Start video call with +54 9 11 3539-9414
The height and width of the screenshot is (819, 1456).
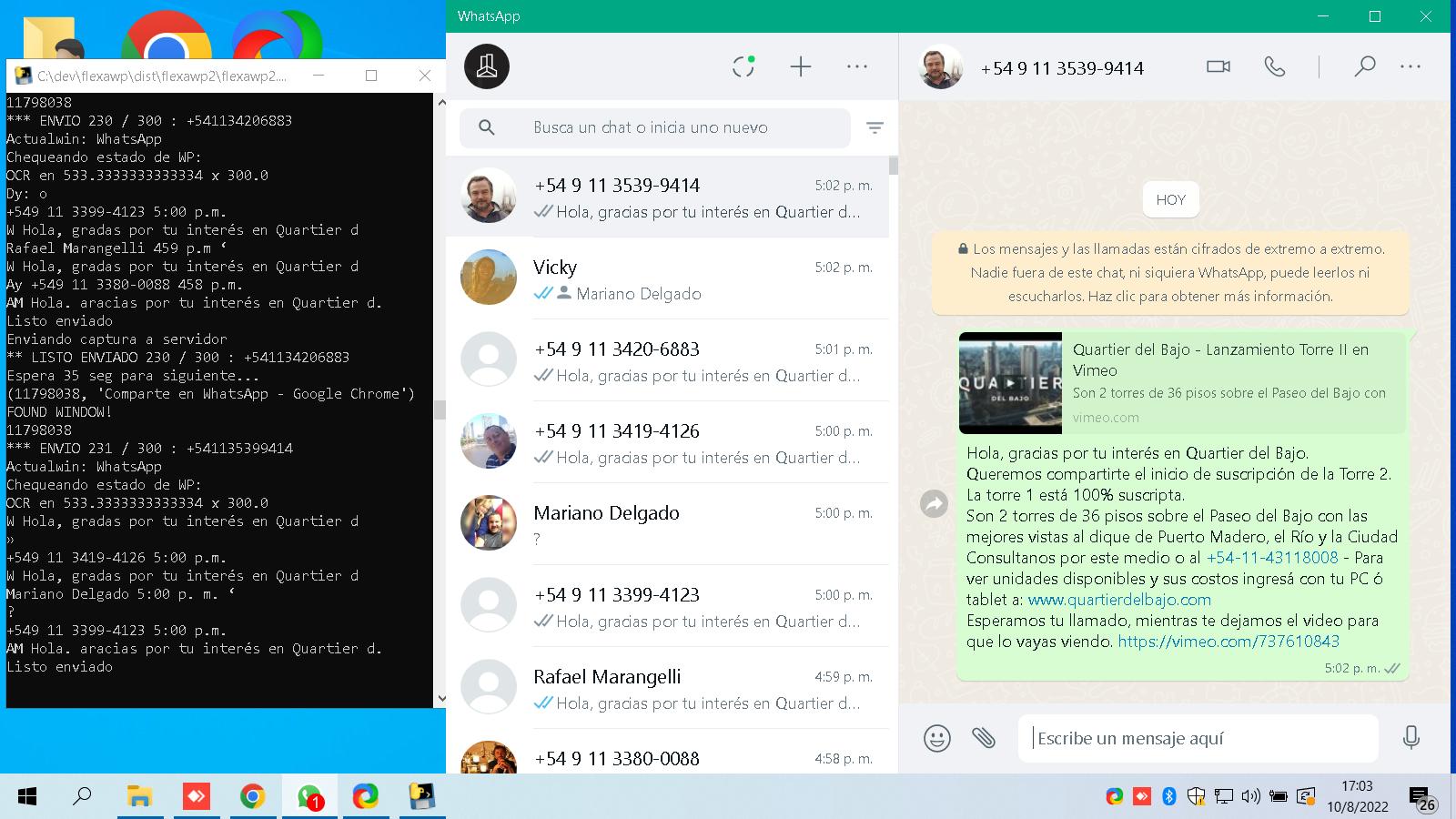1218,66
